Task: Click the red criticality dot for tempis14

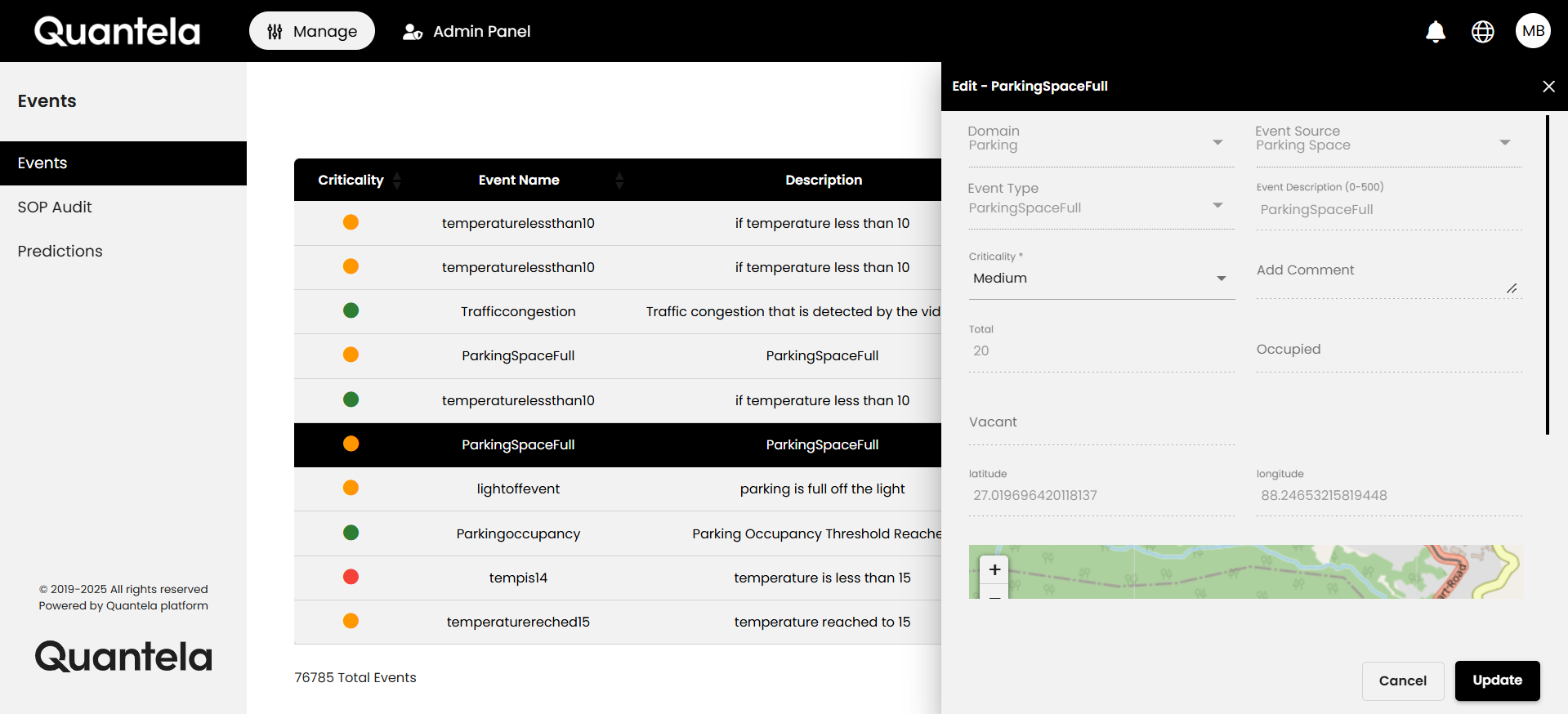Action: (x=351, y=578)
